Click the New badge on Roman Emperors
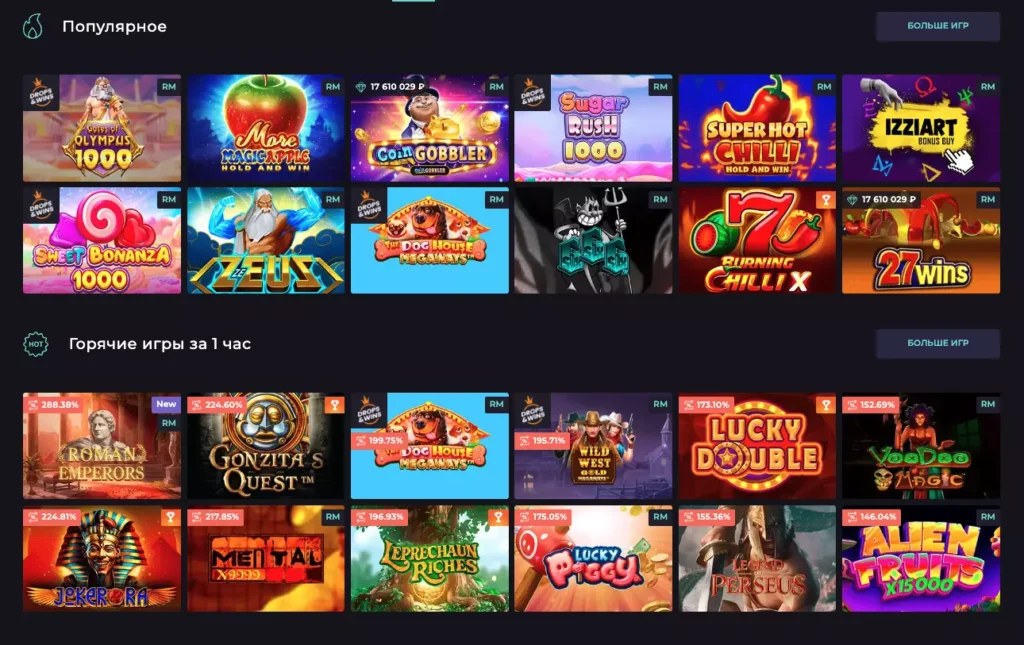This screenshot has height=645, width=1024. [x=166, y=404]
